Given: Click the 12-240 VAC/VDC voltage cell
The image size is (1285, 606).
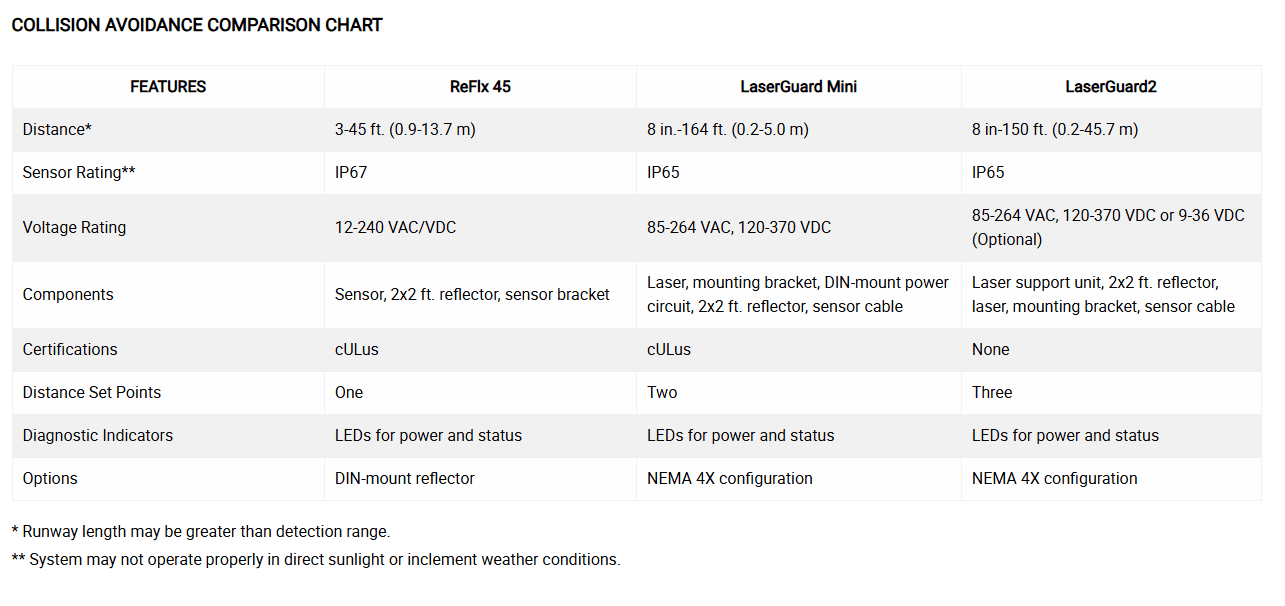Looking at the screenshot, I should pos(395,228).
